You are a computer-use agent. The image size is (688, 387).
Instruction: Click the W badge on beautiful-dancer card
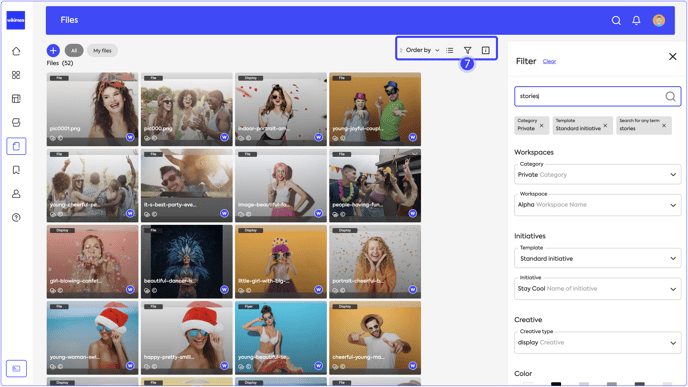click(x=224, y=289)
